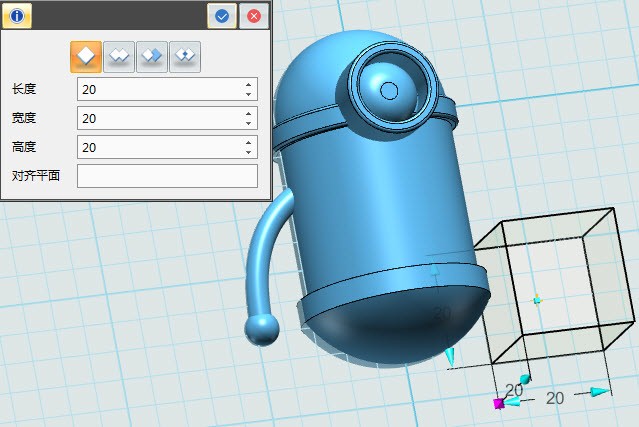Screen dimensions: 639x427
Task: Select the Subtract boolean mode icon
Action: (152, 57)
